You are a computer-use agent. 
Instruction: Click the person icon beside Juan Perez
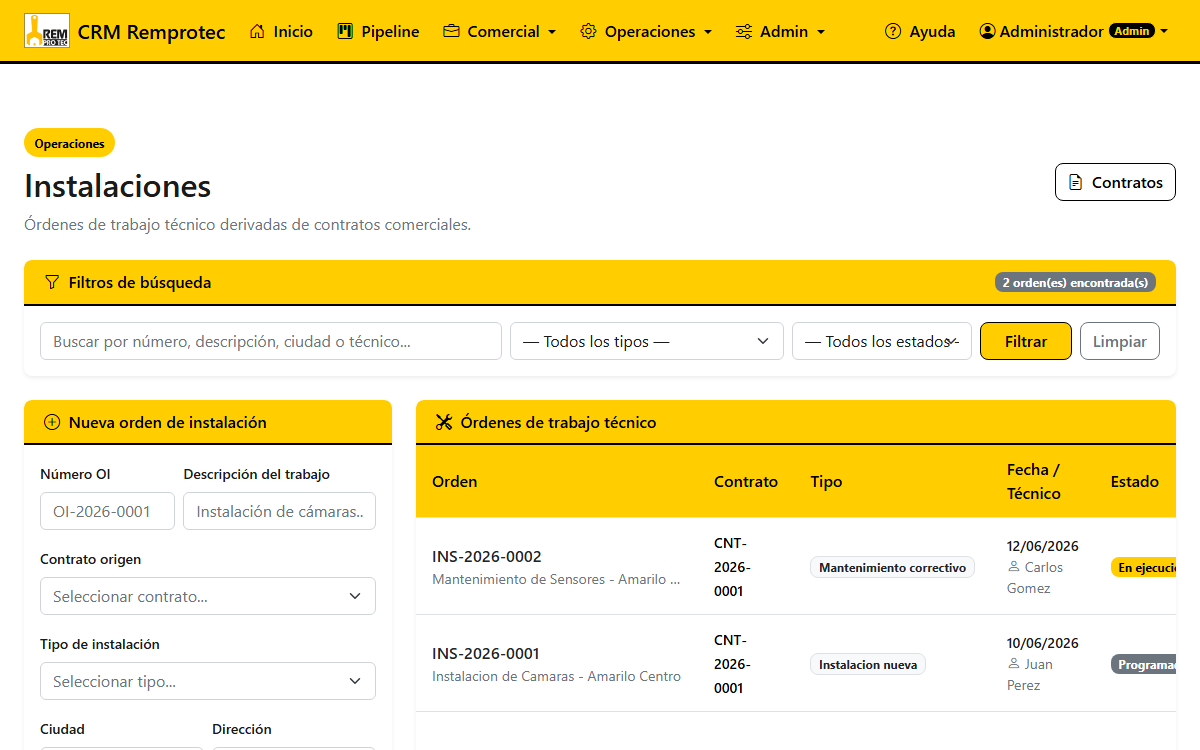(1014, 664)
